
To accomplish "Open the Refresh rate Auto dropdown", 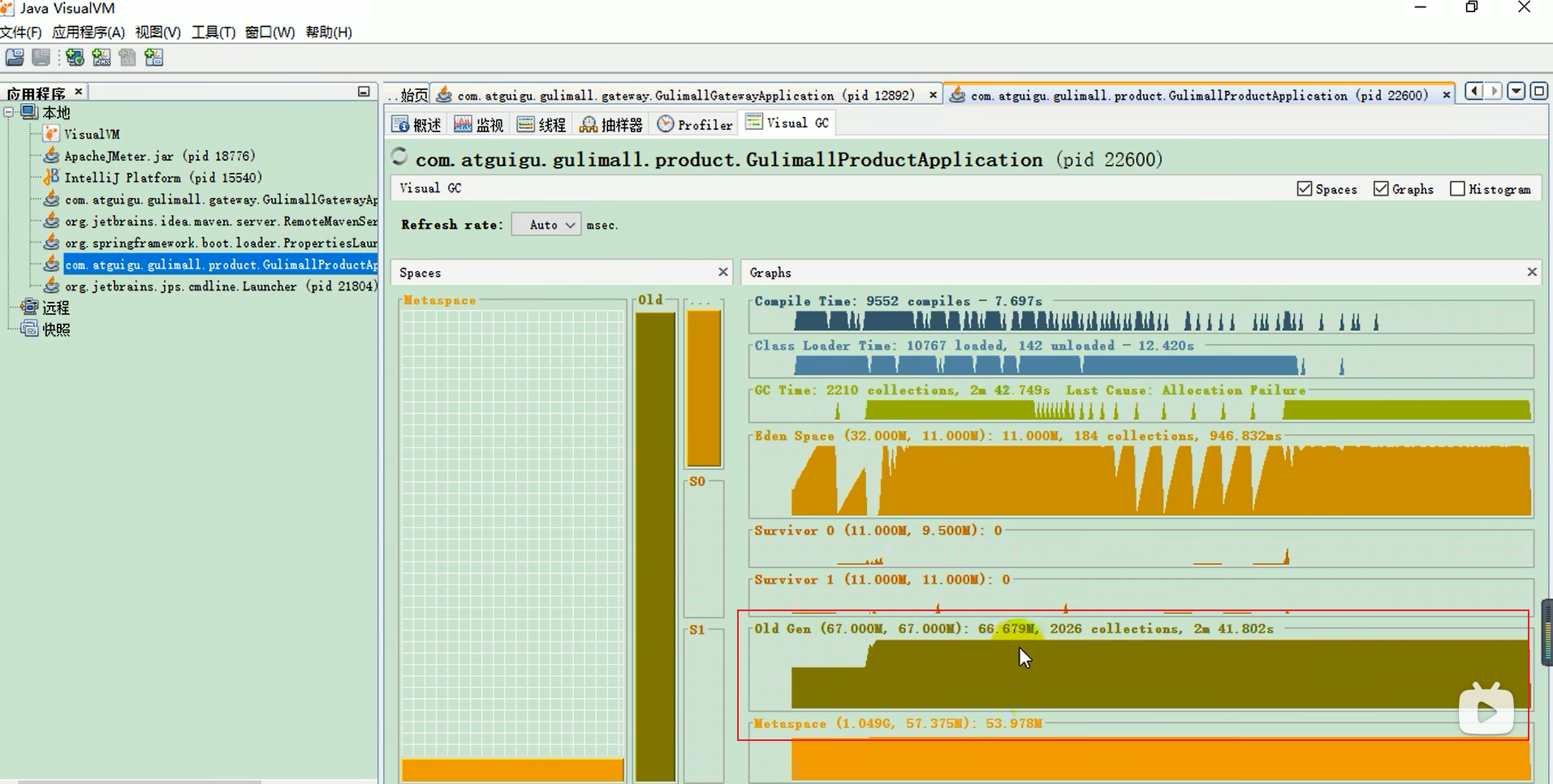I will [x=546, y=225].
